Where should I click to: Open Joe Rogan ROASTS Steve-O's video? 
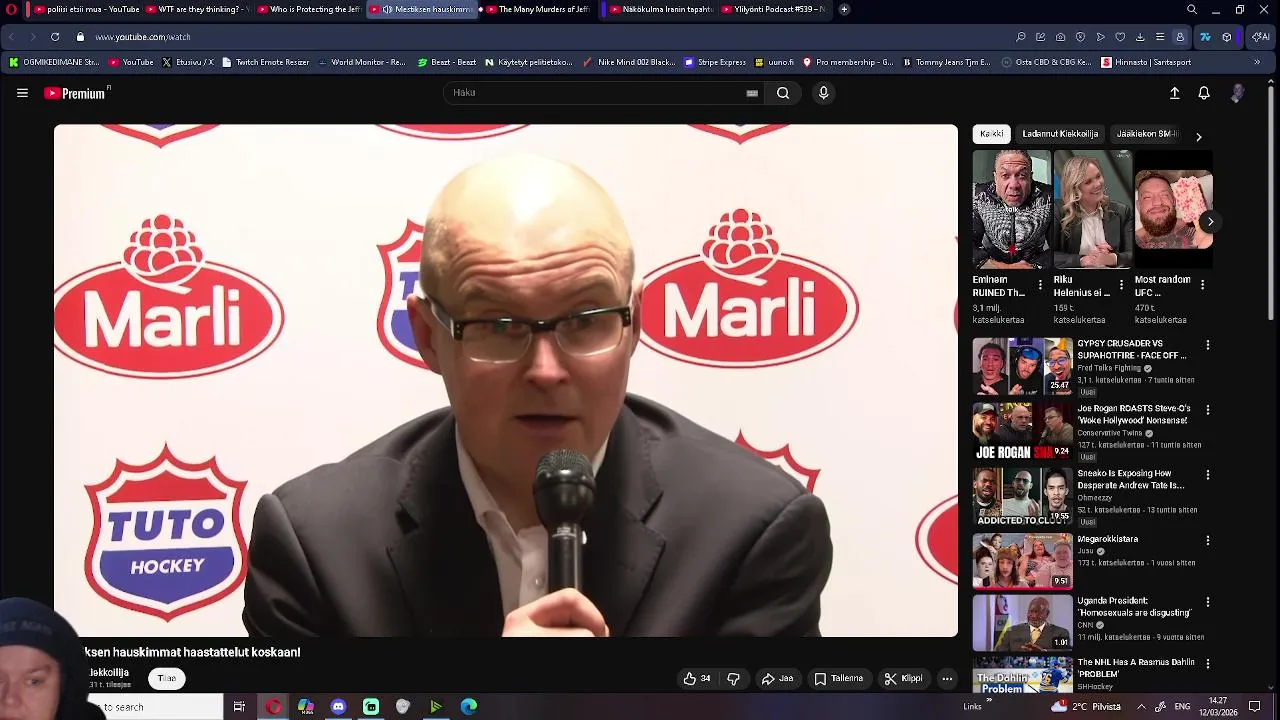click(1133, 414)
